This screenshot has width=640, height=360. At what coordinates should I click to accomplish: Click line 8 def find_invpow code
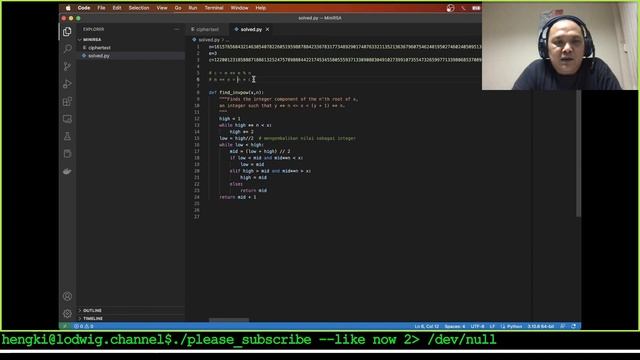[x=236, y=93]
